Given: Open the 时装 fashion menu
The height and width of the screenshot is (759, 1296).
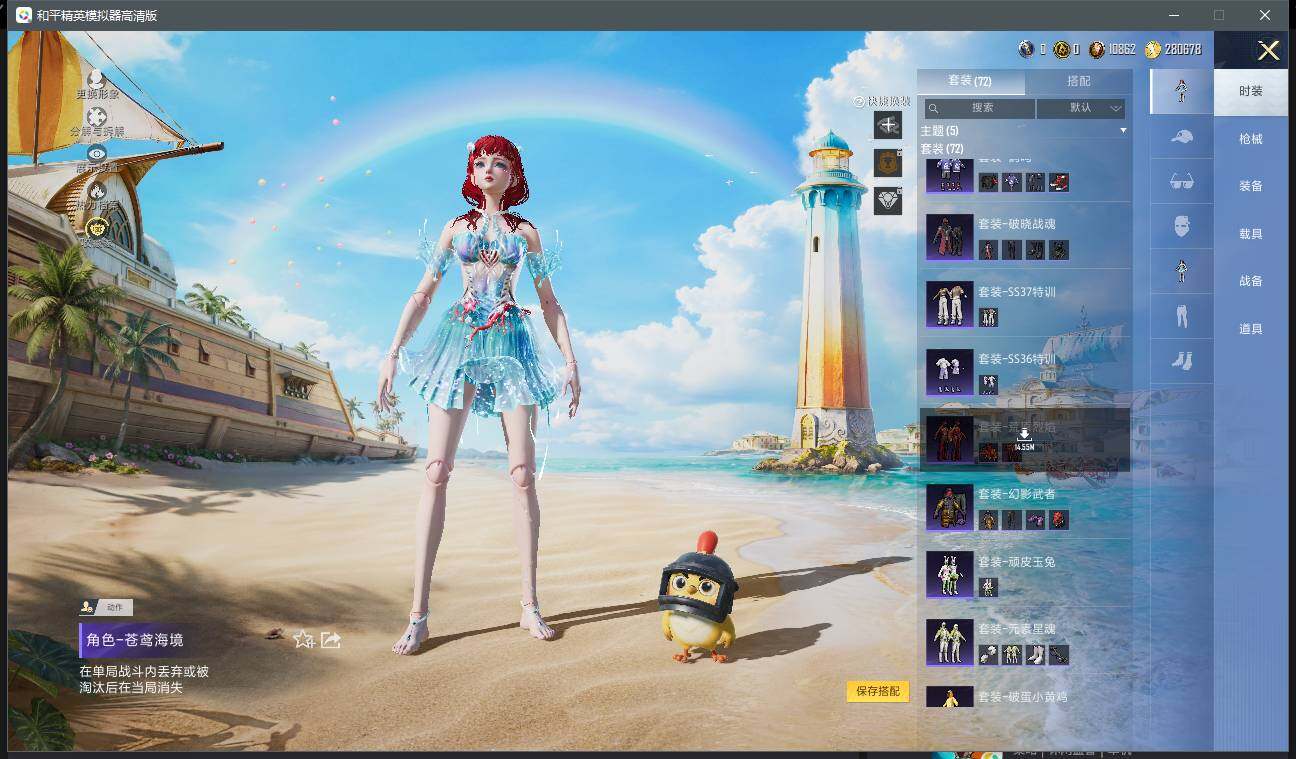Looking at the screenshot, I should [1251, 91].
